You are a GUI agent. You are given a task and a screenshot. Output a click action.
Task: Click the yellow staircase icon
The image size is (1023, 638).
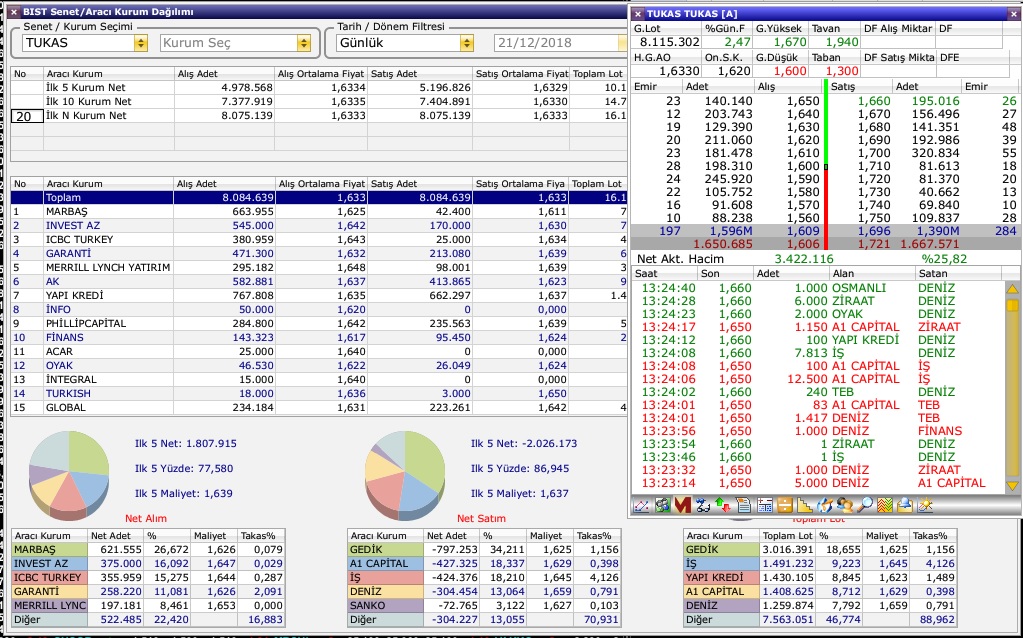[804, 505]
